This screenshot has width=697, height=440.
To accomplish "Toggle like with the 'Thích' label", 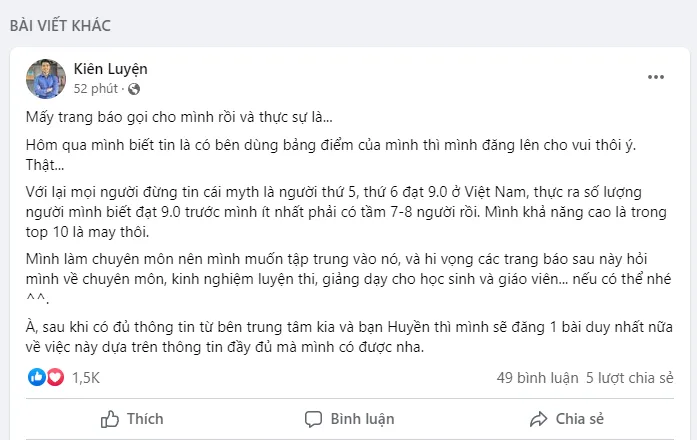I will tap(145, 418).
